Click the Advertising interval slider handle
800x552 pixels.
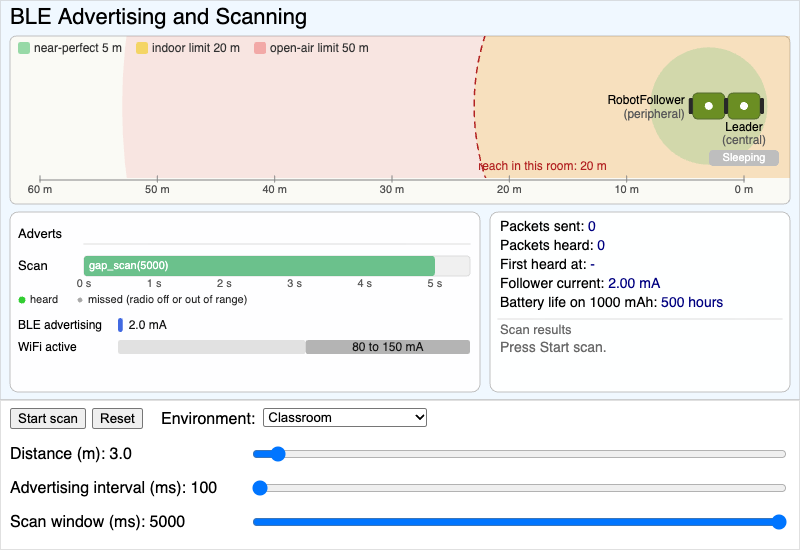click(260, 488)
